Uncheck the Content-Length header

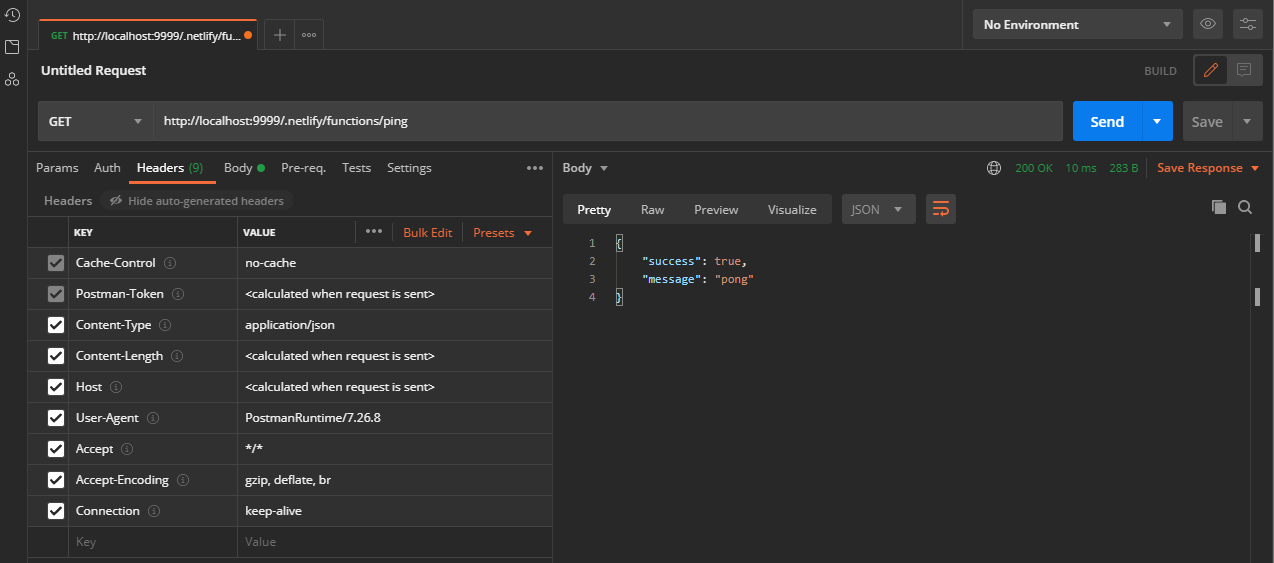coord(56,356)
